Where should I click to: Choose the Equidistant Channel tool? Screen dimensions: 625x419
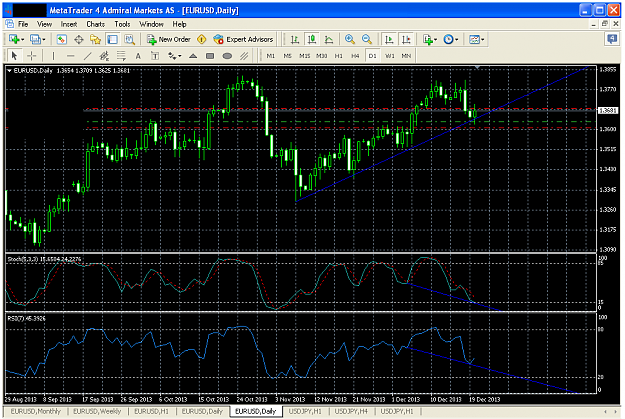point(104,56)
